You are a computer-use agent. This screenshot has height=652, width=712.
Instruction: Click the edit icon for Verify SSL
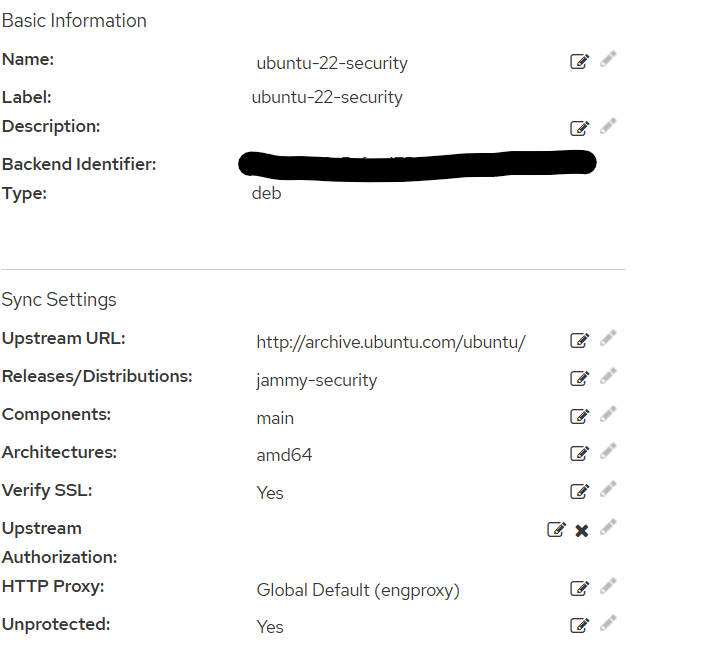click(579, 491)
